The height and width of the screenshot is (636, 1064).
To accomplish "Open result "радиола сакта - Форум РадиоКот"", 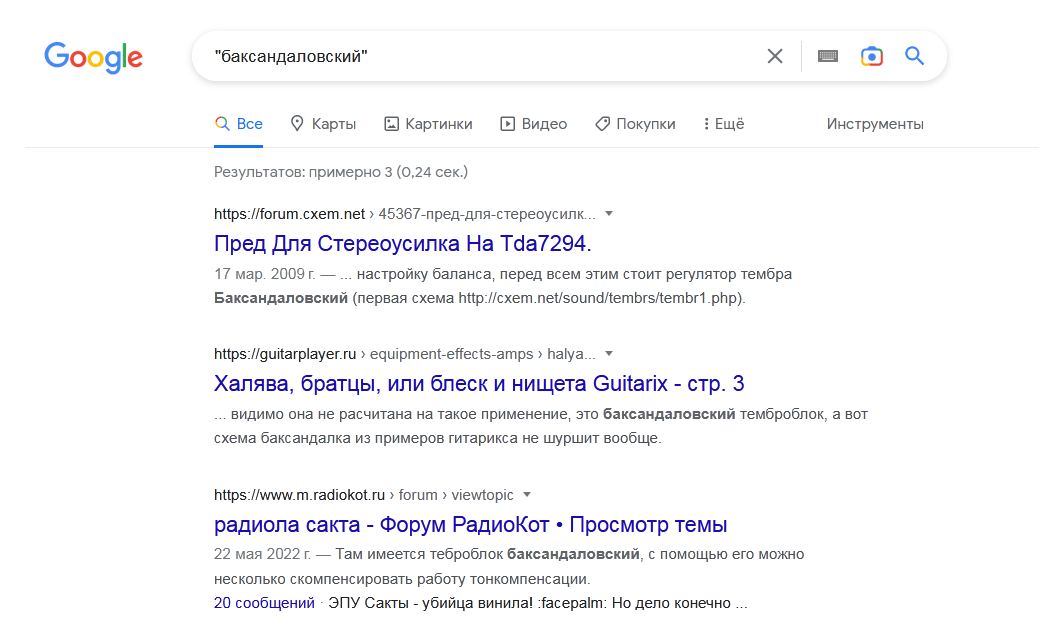I will [470, 525].
